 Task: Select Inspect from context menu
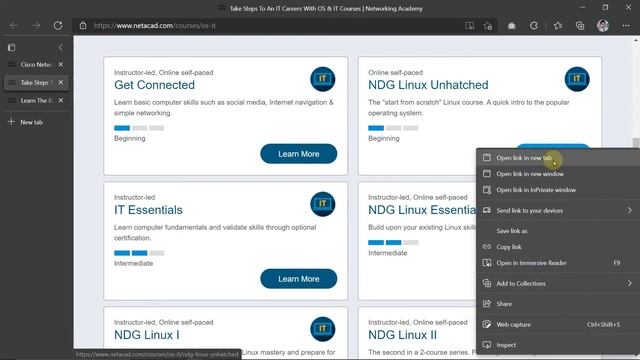(x=558, y=345)
